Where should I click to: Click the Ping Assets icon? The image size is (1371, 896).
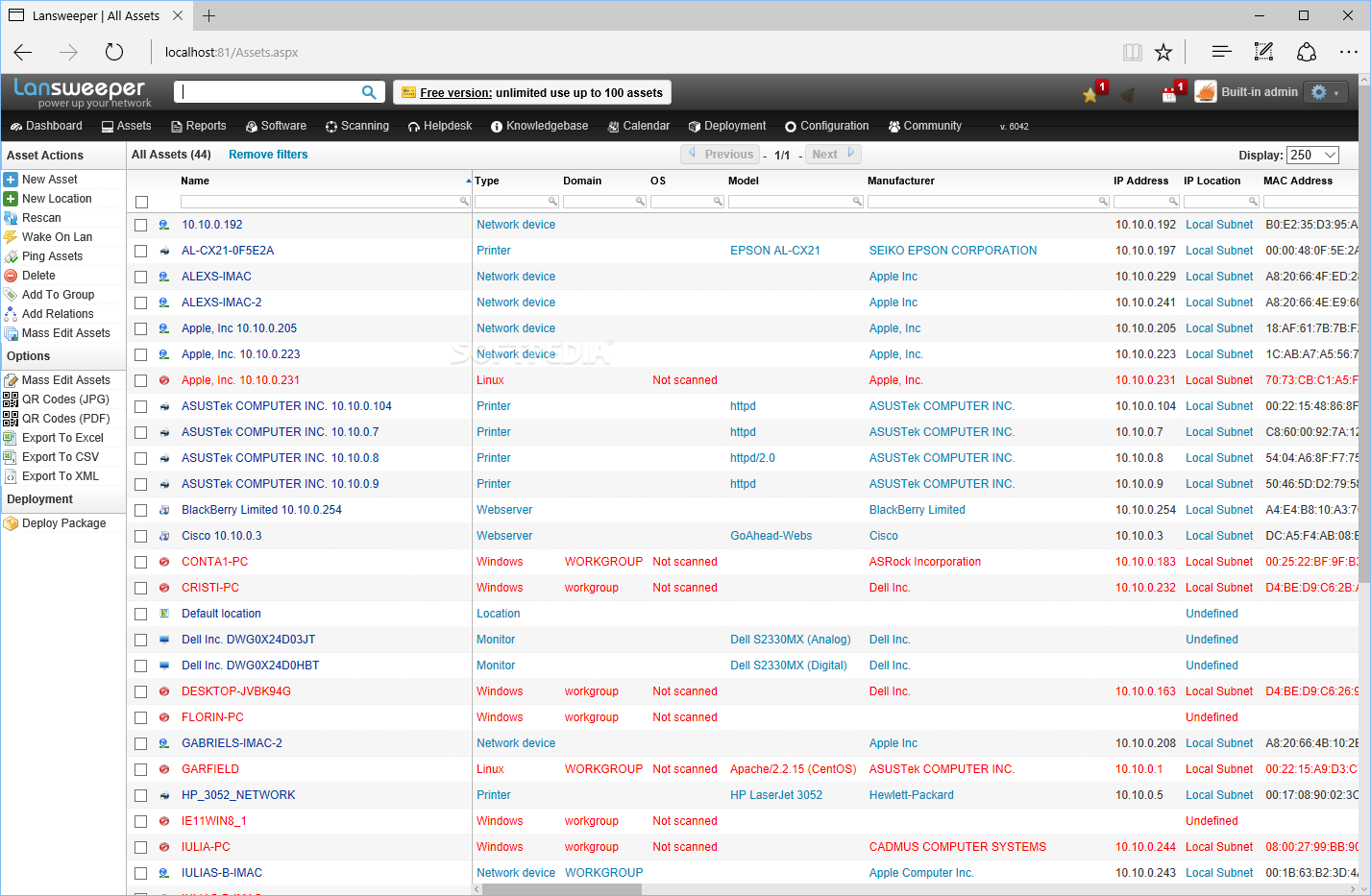[11, 256]
